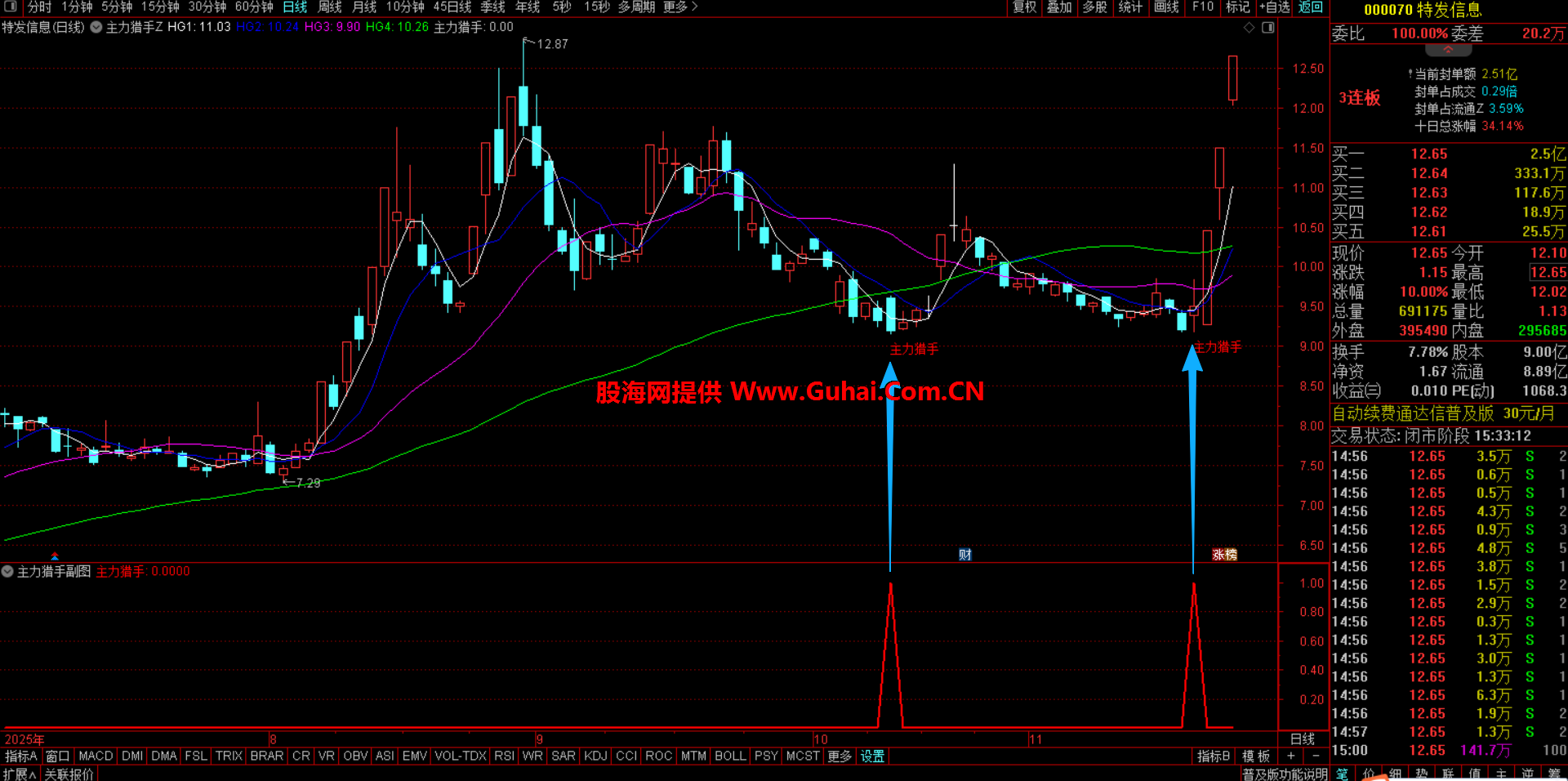Click the 叠加 overlay button
Image resolution: width=1568 pixels, height=781 pixels.
click(x=1059, y=7)
